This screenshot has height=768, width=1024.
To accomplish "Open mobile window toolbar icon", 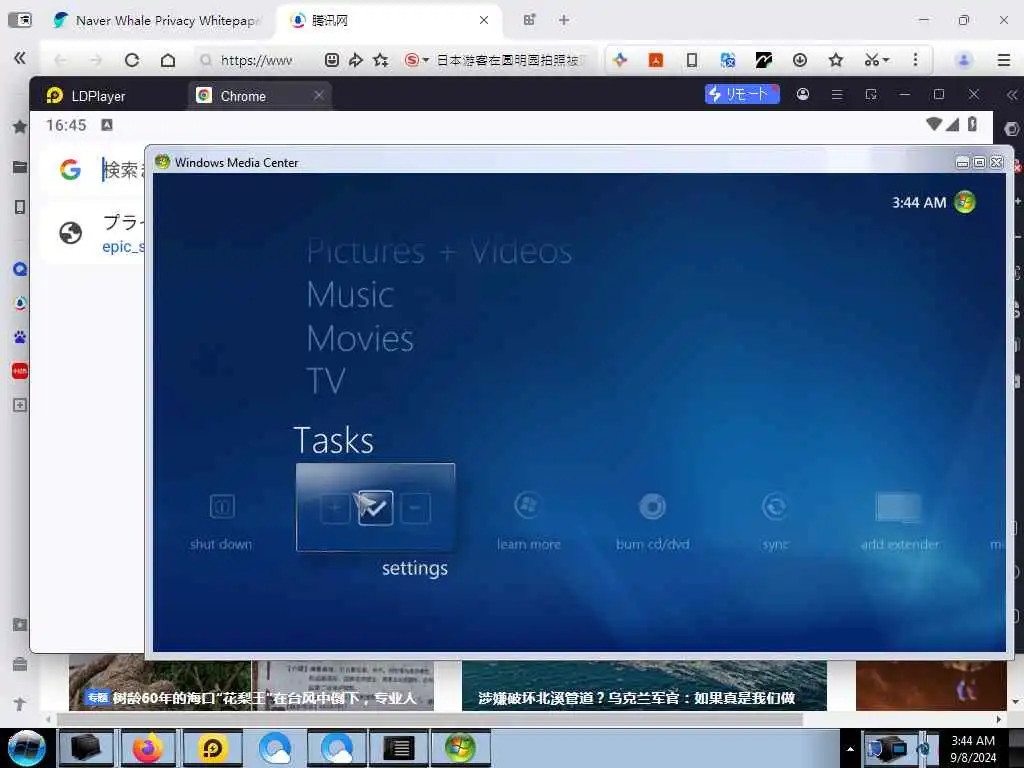I will (692, 60).
